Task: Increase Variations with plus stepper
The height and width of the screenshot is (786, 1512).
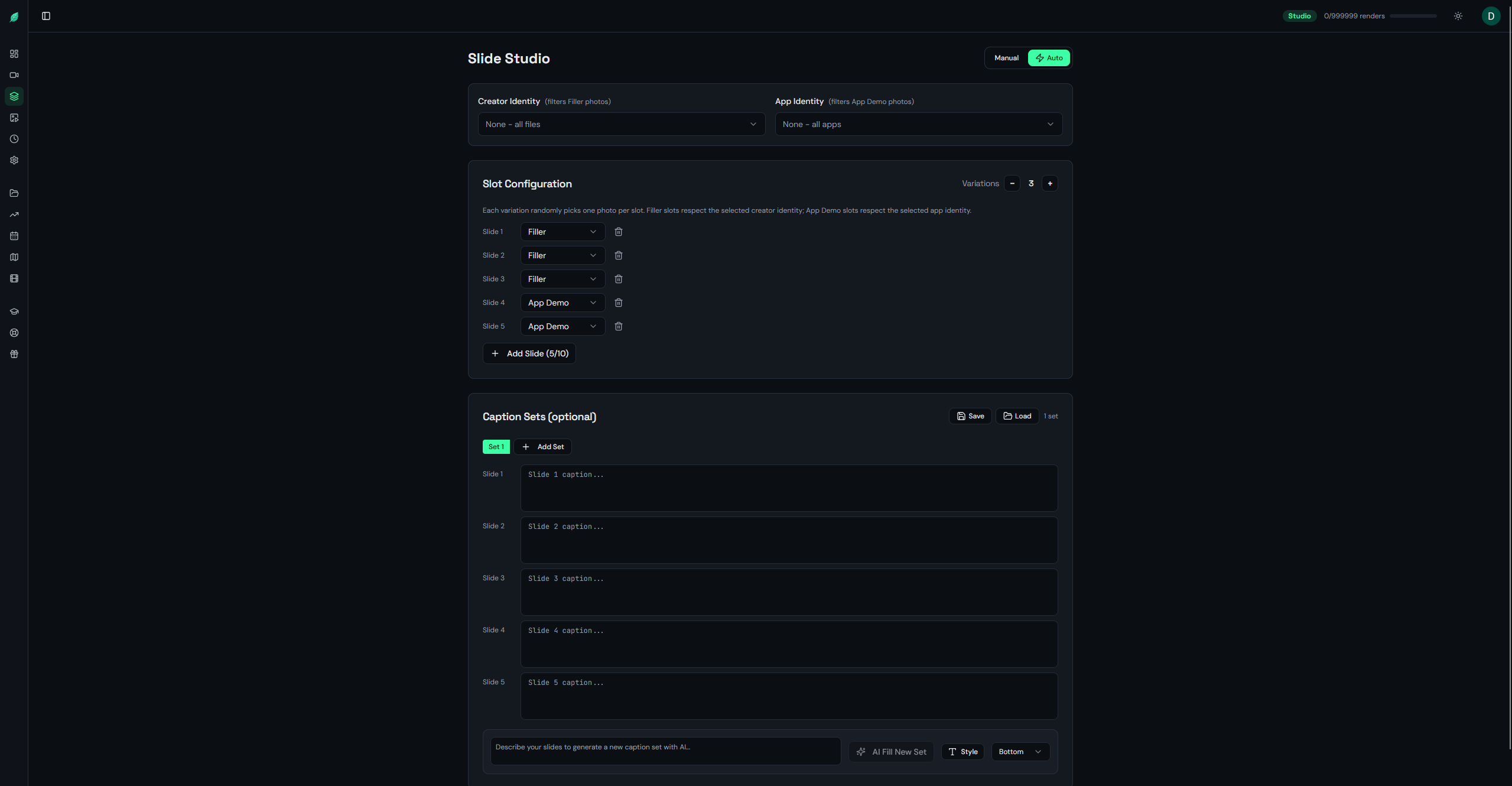Action: tap(1049, 184)
